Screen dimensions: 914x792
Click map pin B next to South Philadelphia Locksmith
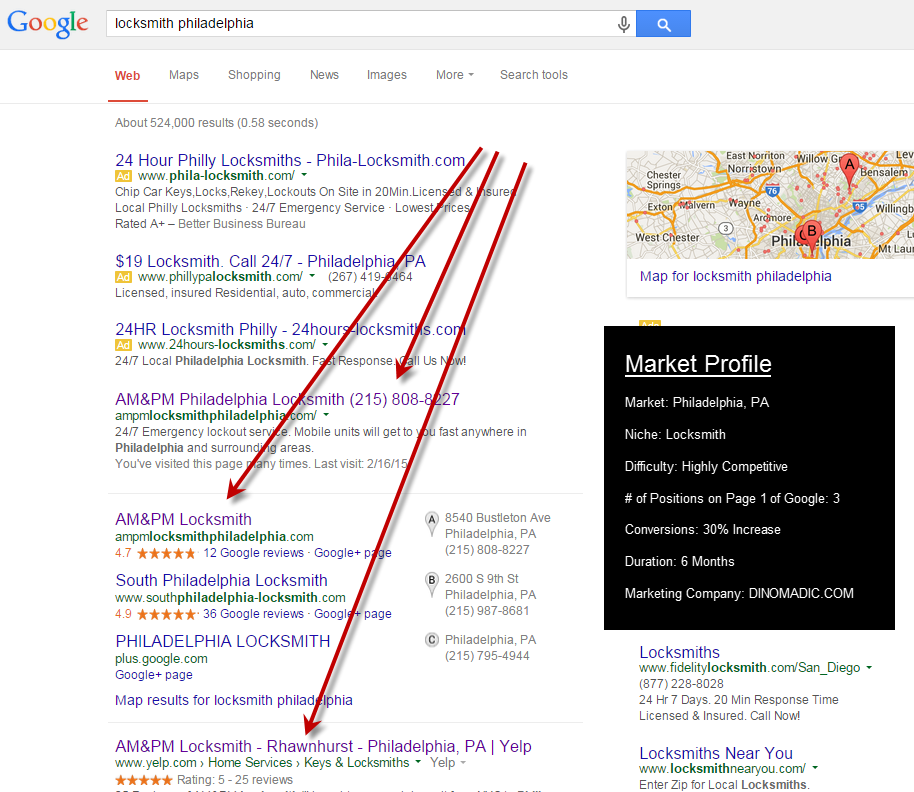432,580
